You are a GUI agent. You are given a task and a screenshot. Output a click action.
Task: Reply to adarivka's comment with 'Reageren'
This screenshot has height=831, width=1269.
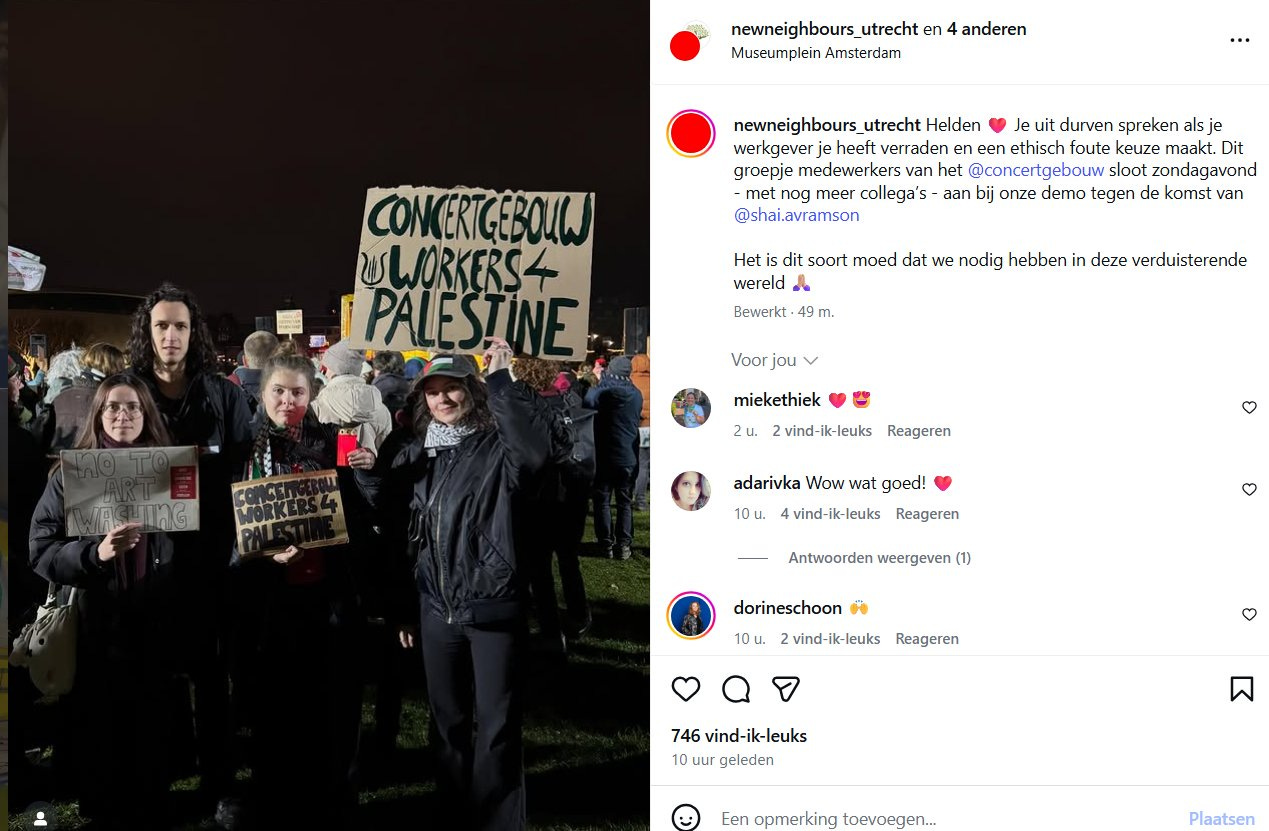point(927,514)
